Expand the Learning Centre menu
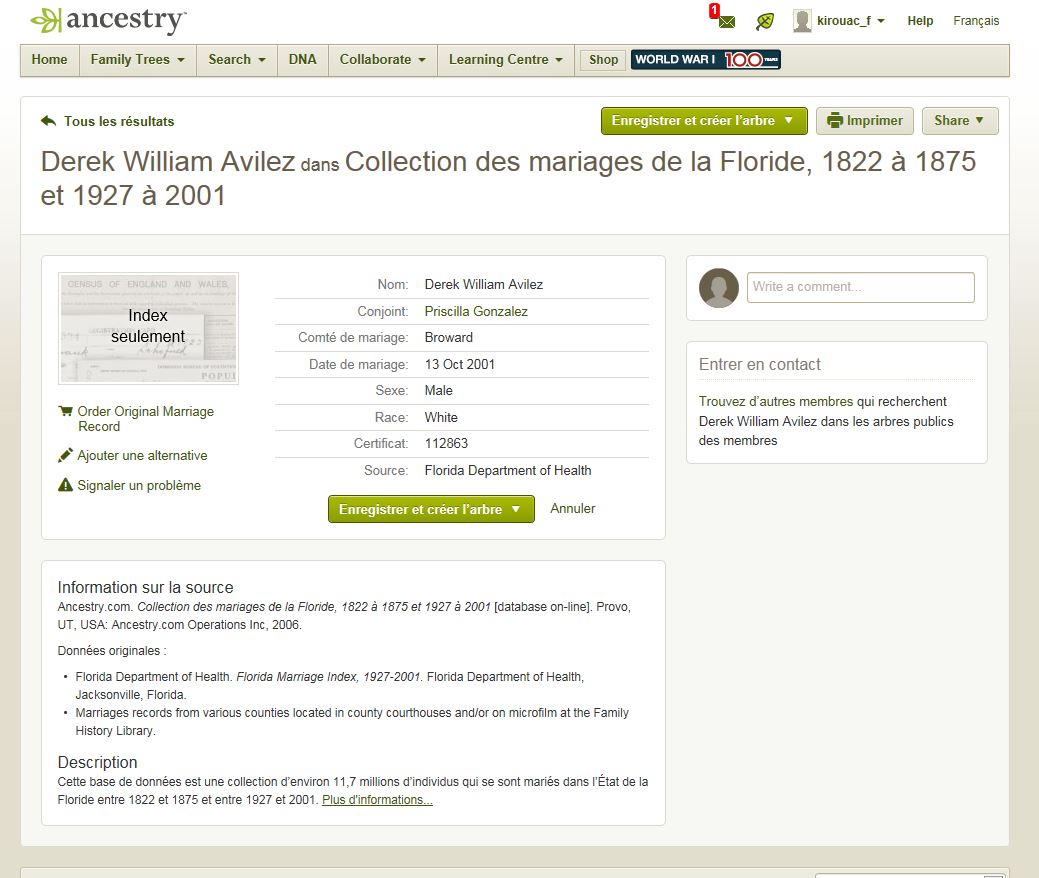 [506, 60]
